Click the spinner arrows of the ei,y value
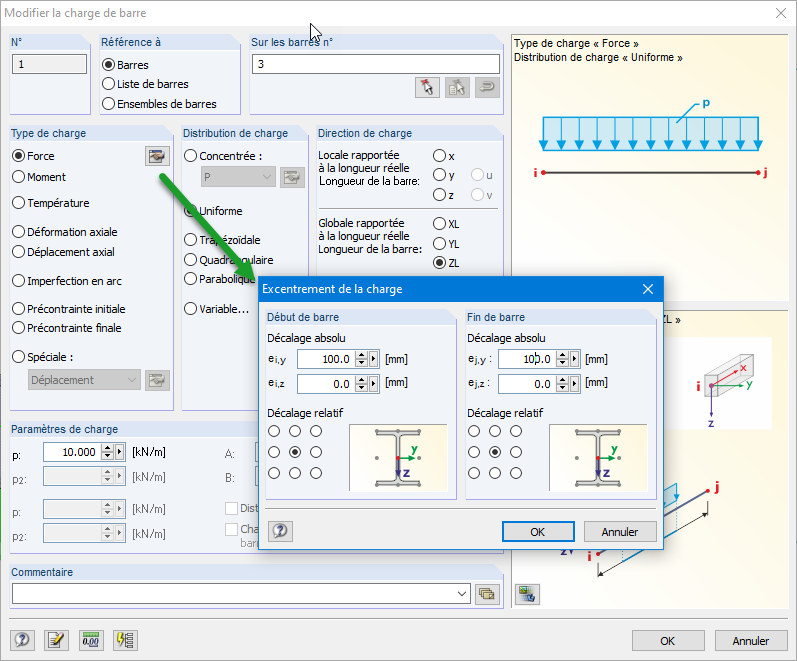 tap(361, 359)
